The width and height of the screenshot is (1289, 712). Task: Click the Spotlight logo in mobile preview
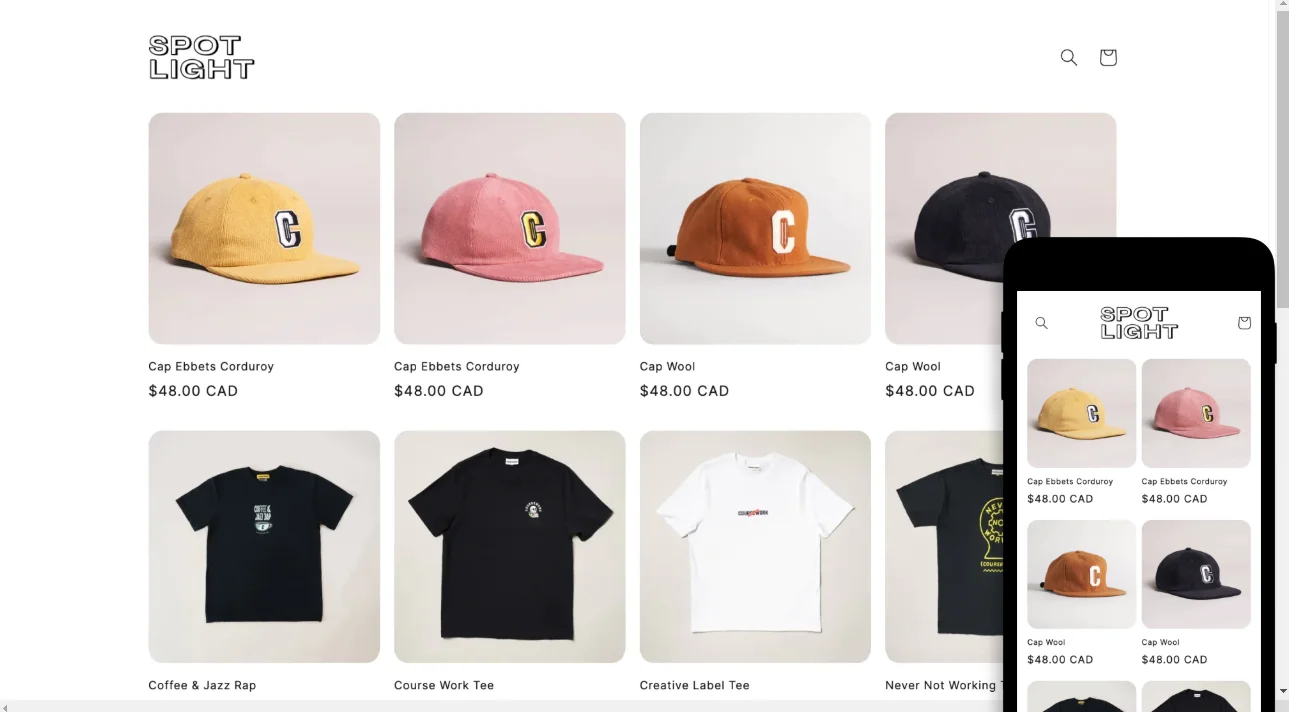click(x=1139, y=323)
